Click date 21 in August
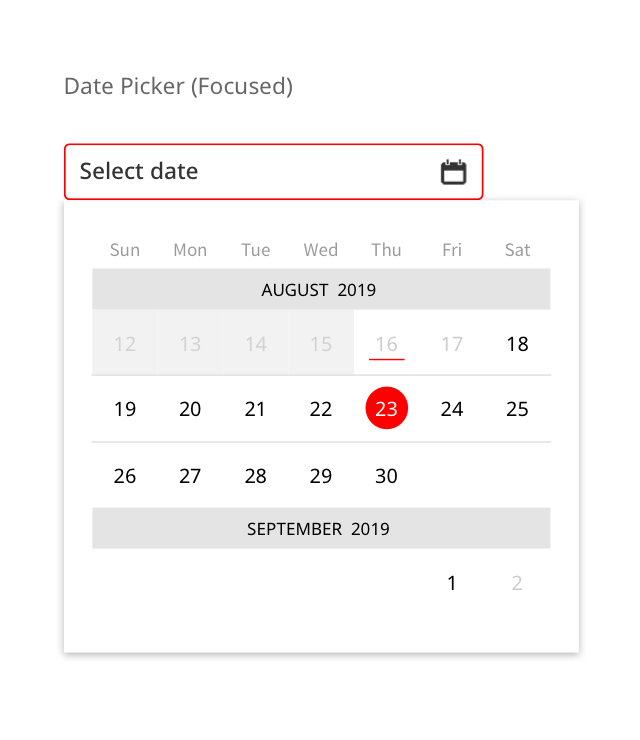This screenshot has width=640, height=740. coord(256,409)
